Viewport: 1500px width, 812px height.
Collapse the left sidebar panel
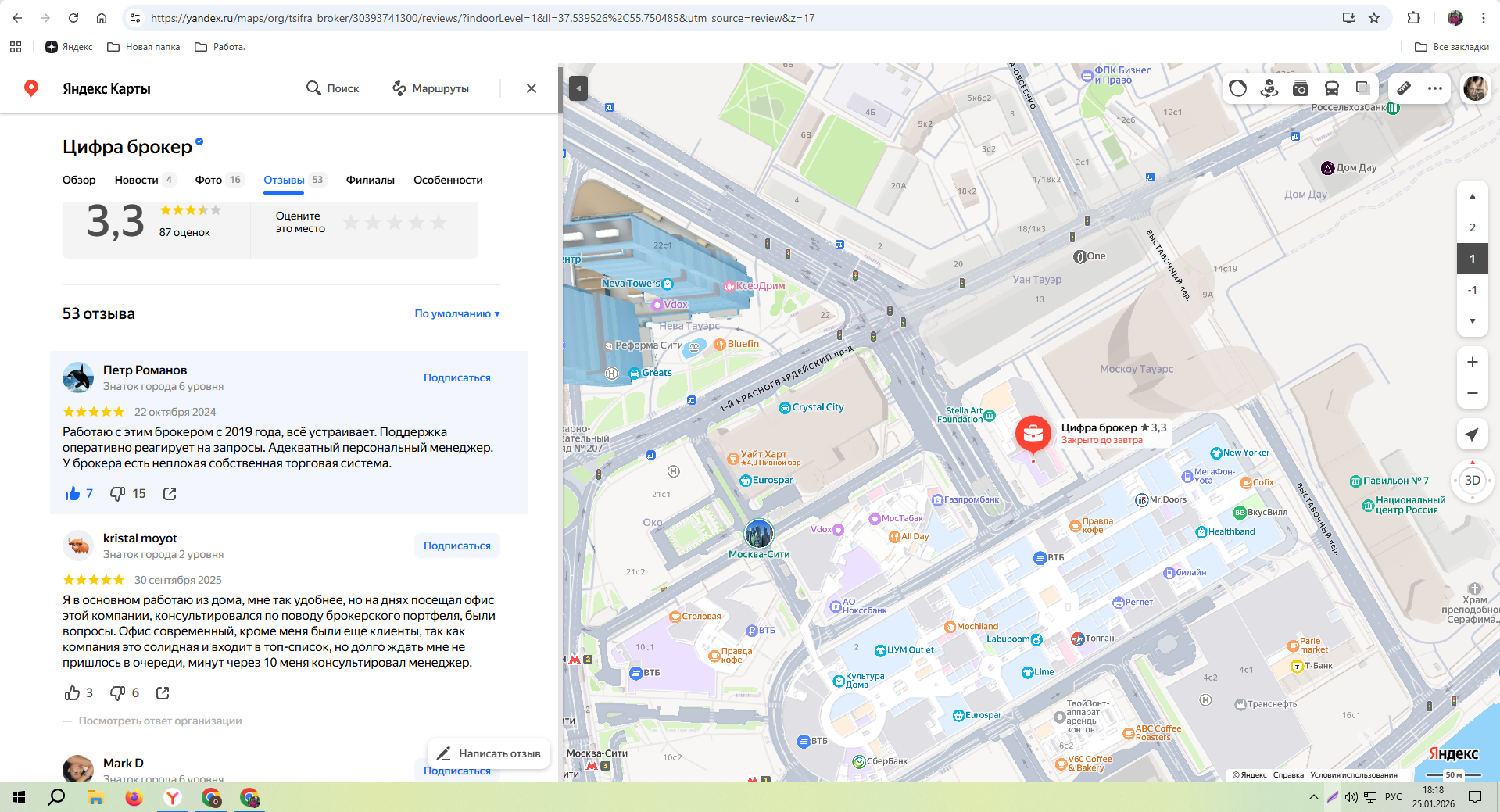click(x=578, y=88)
